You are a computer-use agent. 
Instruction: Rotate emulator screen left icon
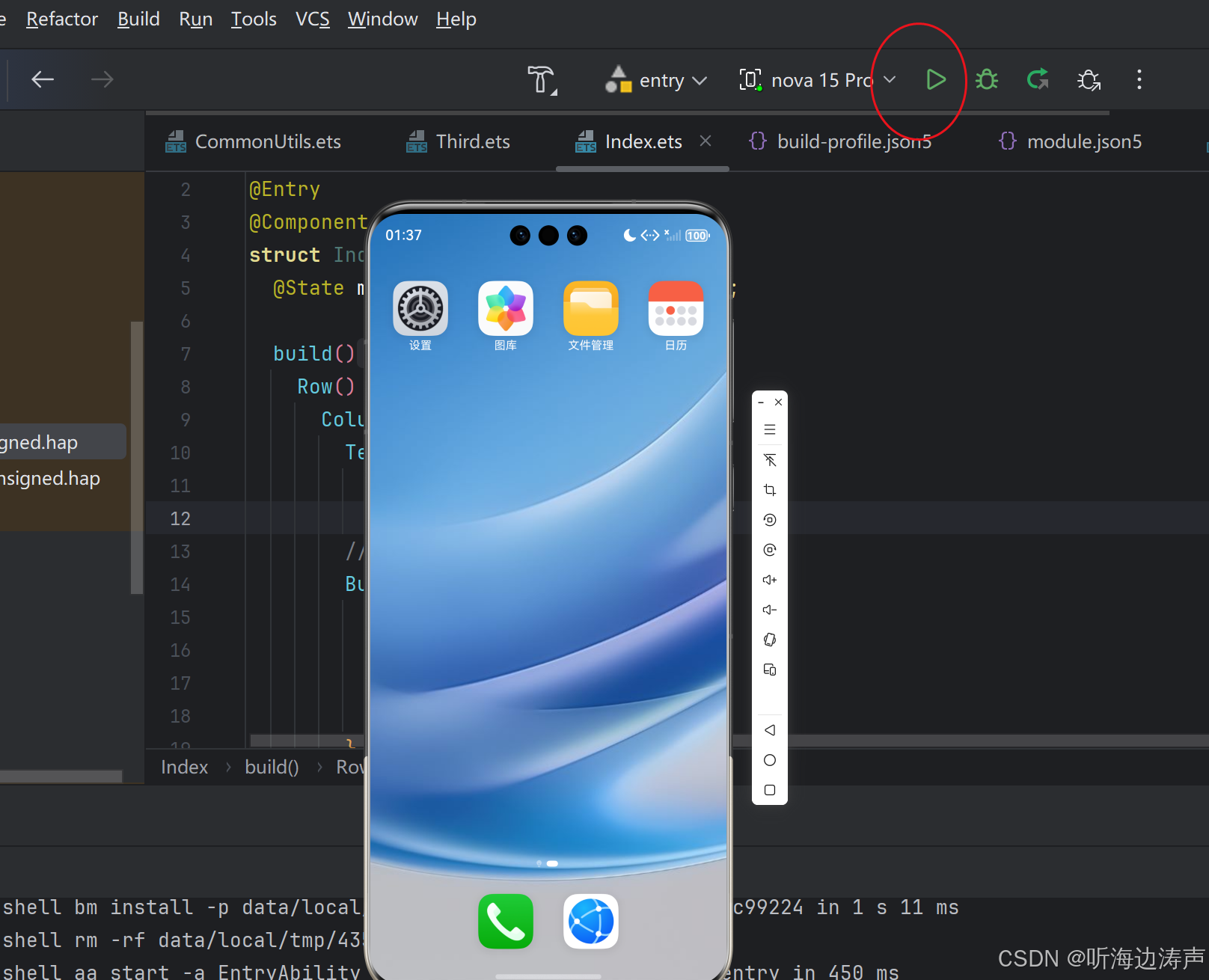(770, 520)
